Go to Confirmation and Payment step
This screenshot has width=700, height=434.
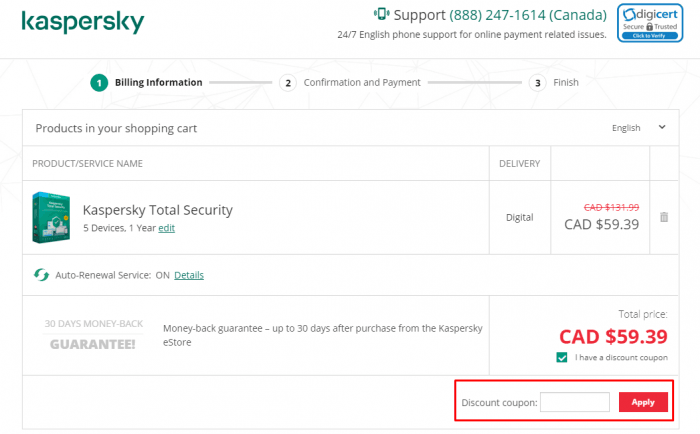coord(362,83)
